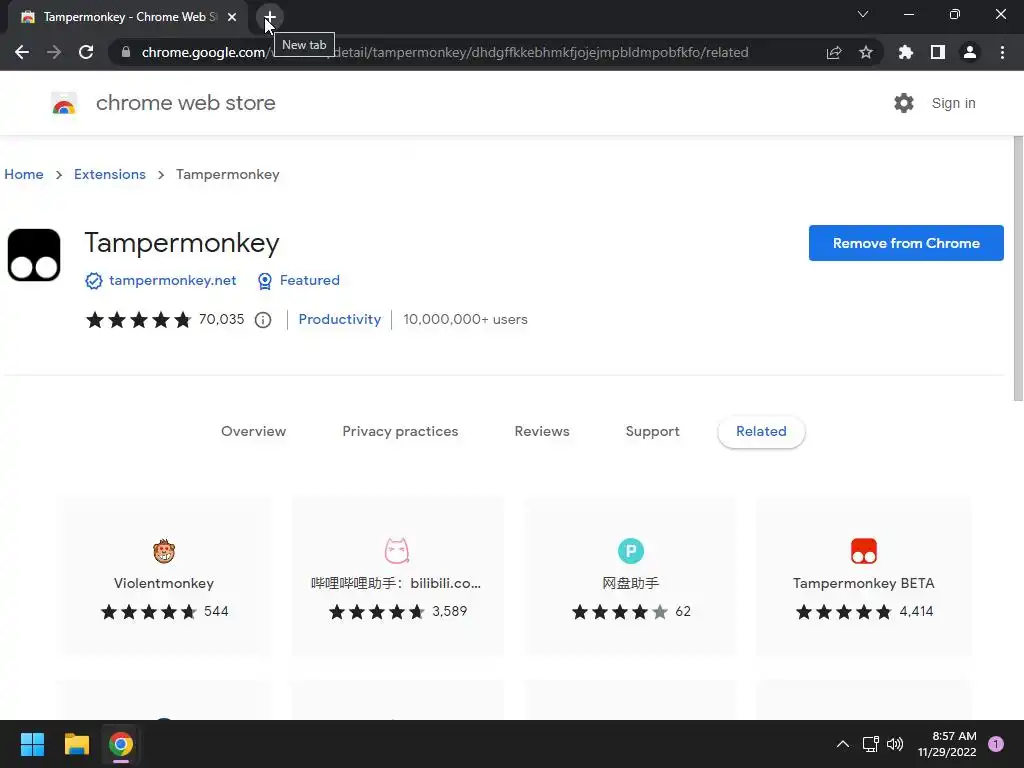This screenshot has width=1024, height=768.
Task: Reload the current page
Action: [x=86, y=52]
